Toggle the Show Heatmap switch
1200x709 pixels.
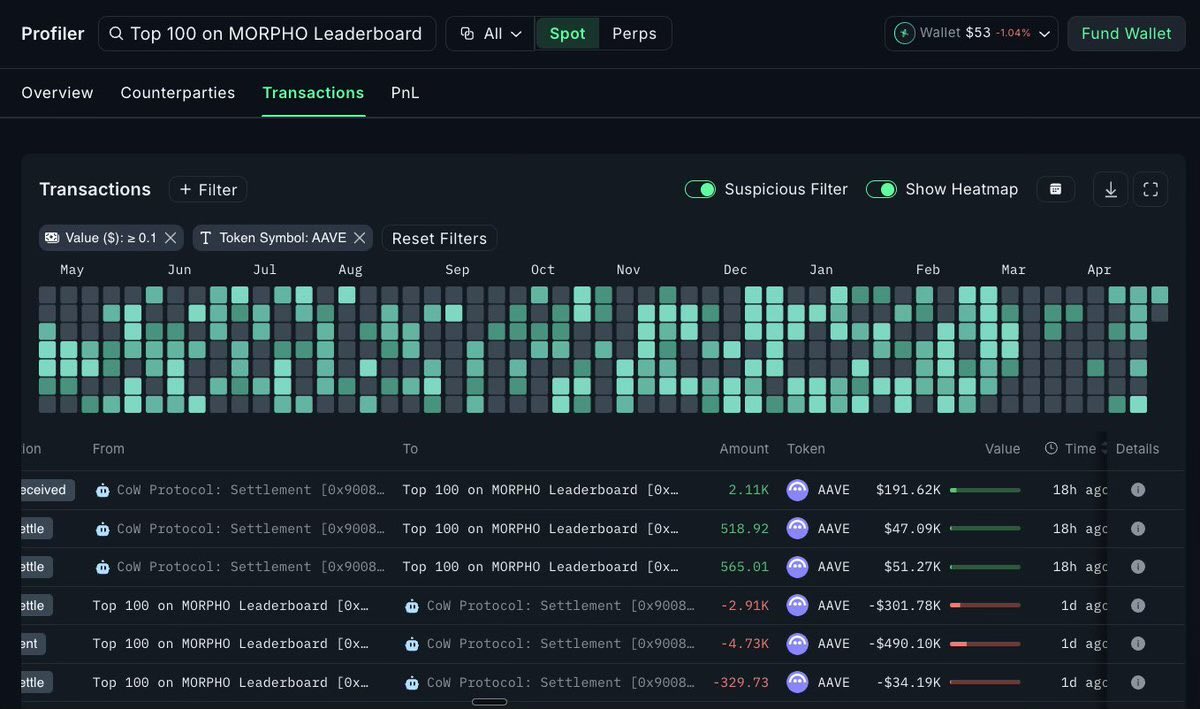tap(881, 189)
